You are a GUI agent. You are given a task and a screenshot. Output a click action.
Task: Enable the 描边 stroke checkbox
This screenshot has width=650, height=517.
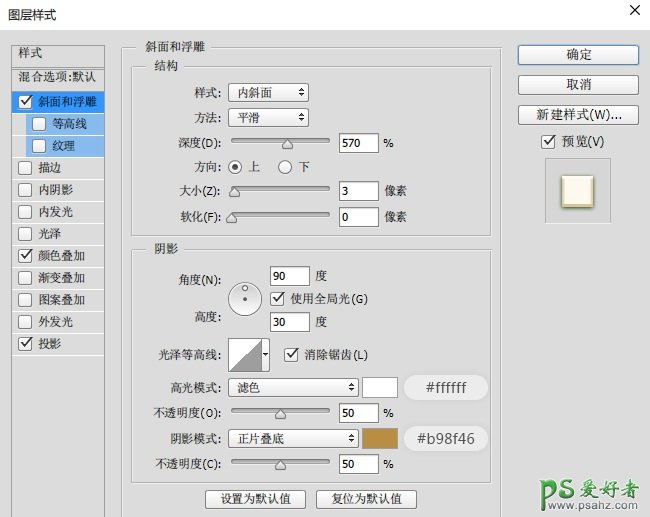coord(25,168)
